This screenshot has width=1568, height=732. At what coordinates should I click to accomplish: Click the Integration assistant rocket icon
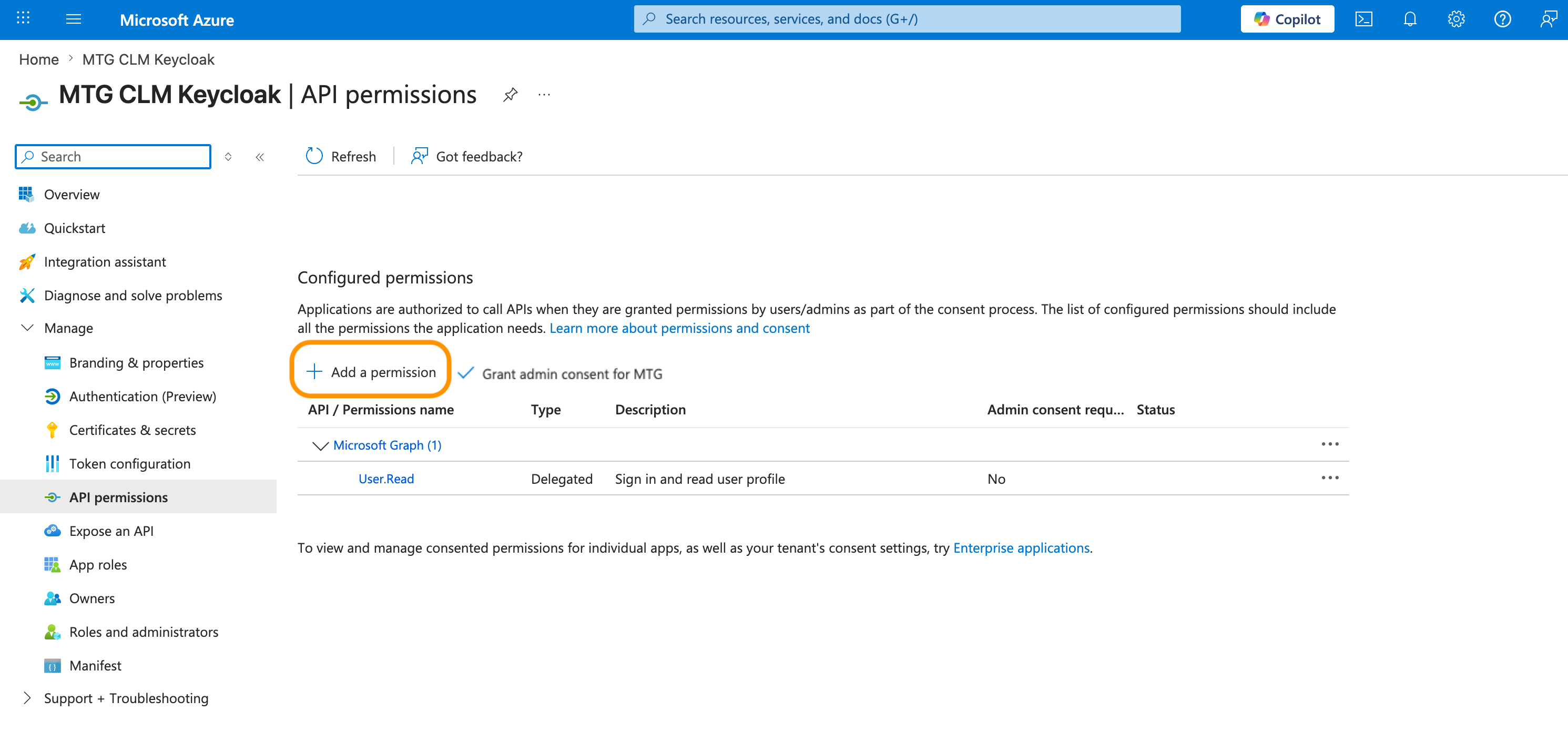pyautogui.click(x=27, y=262)
